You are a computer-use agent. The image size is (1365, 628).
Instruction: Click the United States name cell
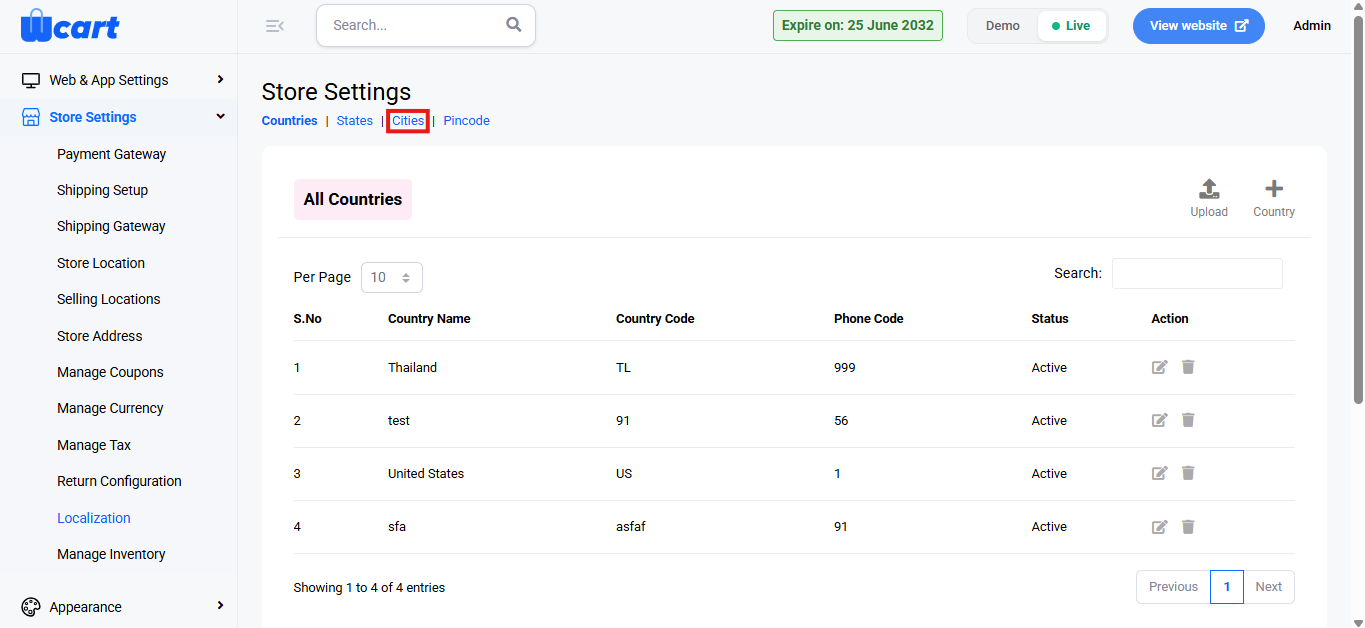tap(426, 474)
